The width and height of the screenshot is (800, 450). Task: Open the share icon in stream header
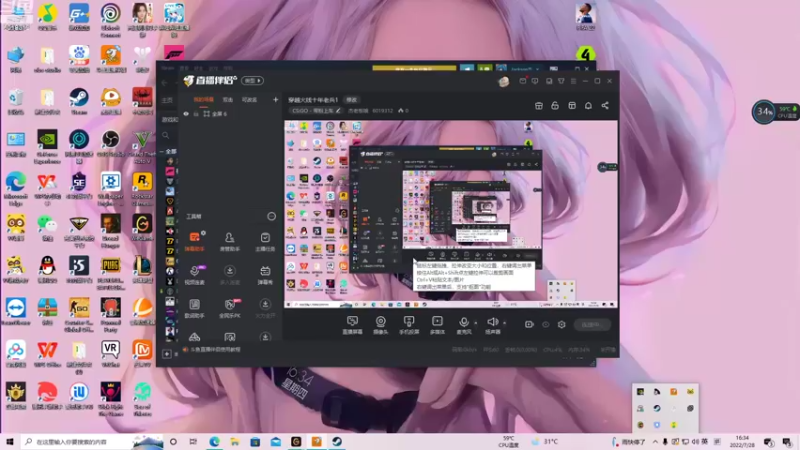click(605, 106)
